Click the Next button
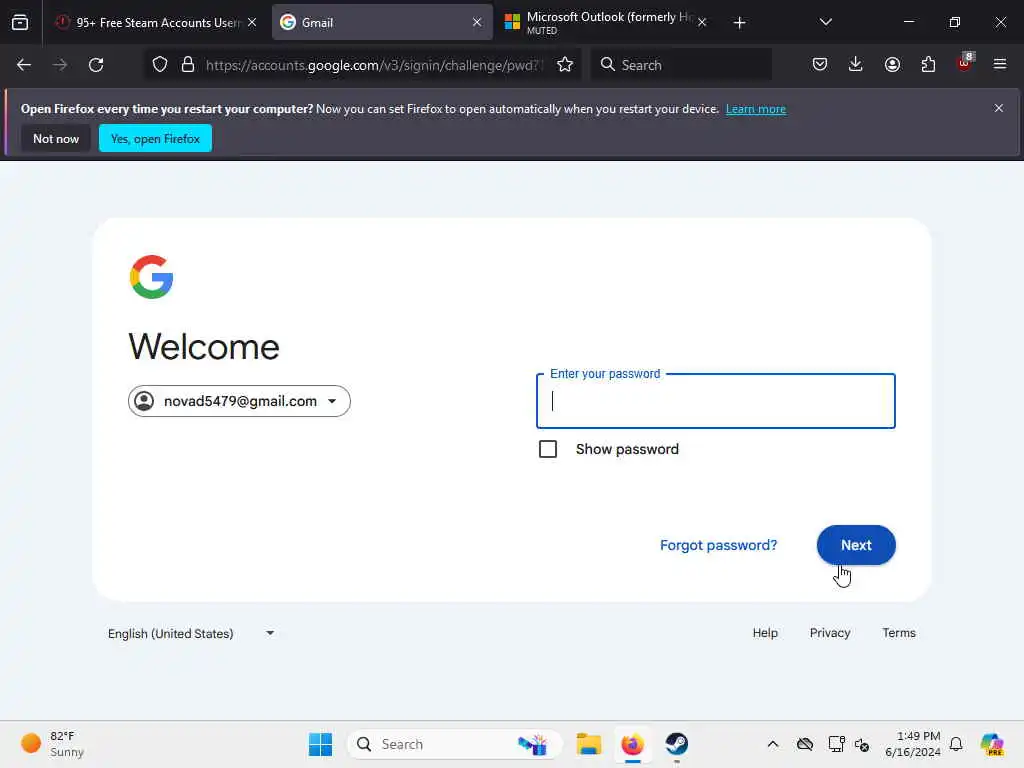 click(x=856, y=545)
